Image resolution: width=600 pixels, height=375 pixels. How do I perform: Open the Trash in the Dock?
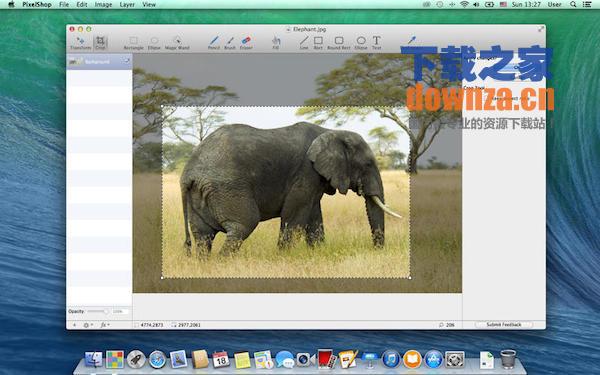coord(508,359)
